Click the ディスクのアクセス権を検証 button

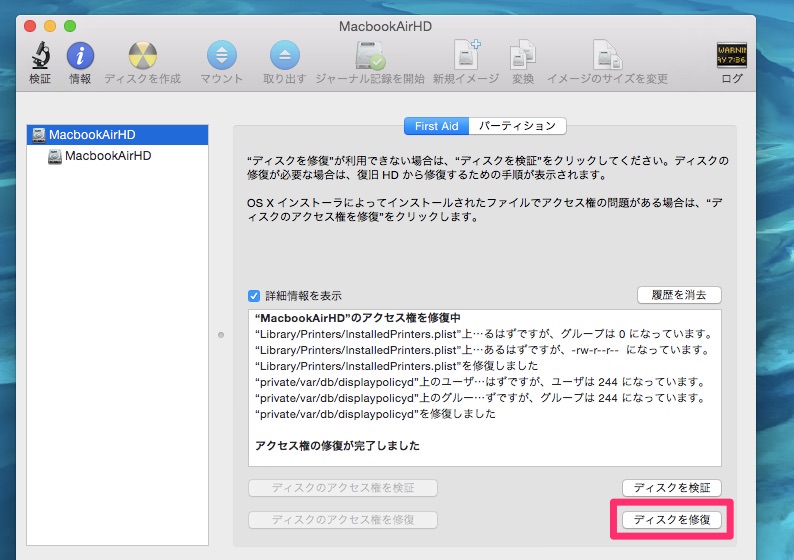coord(343,488)
